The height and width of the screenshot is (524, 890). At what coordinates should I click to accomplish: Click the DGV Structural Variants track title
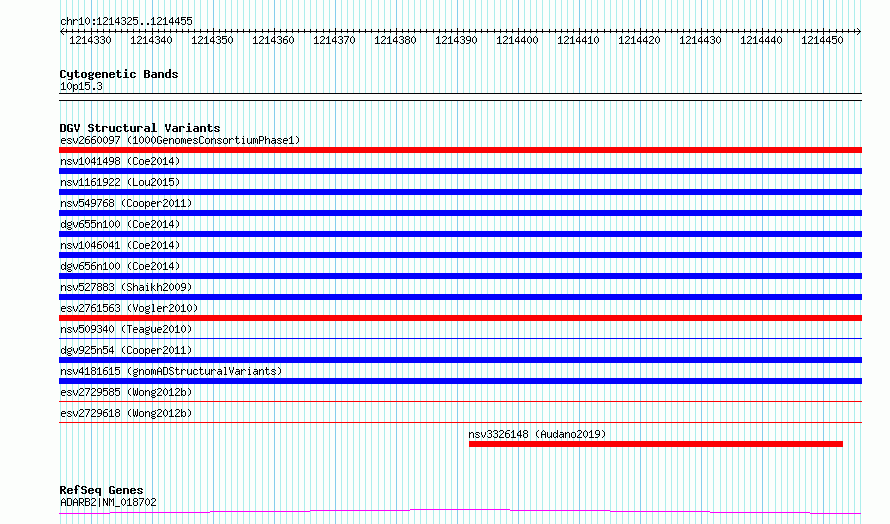140,128
